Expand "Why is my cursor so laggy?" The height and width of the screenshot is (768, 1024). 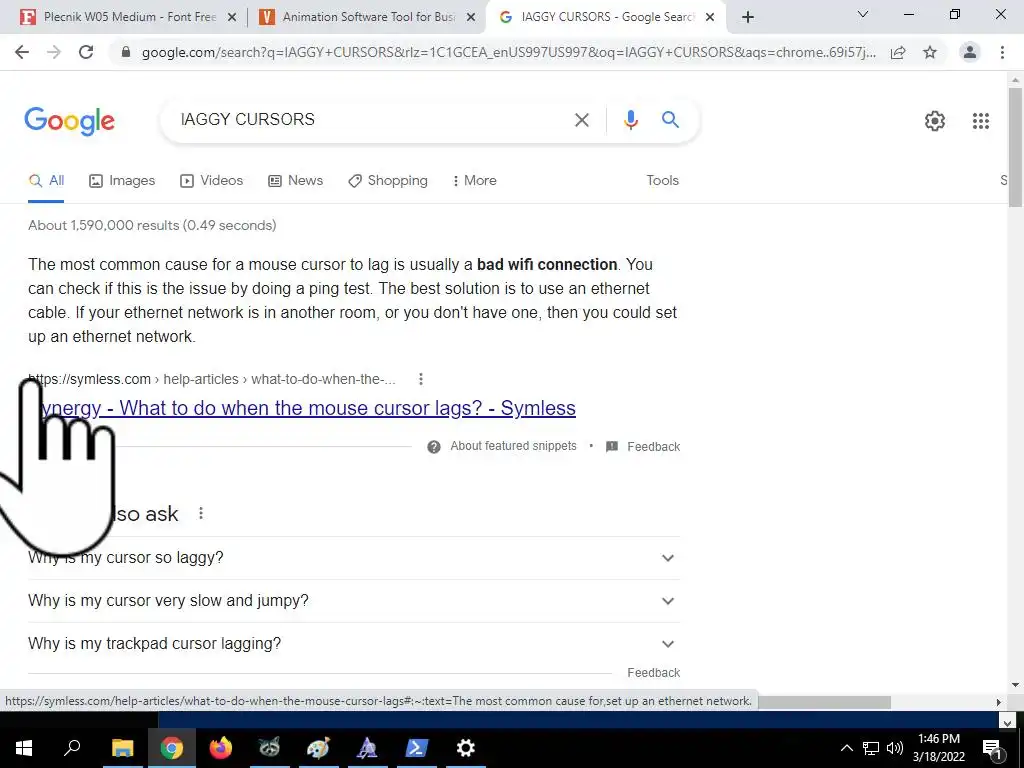click(x=353, y=558)
